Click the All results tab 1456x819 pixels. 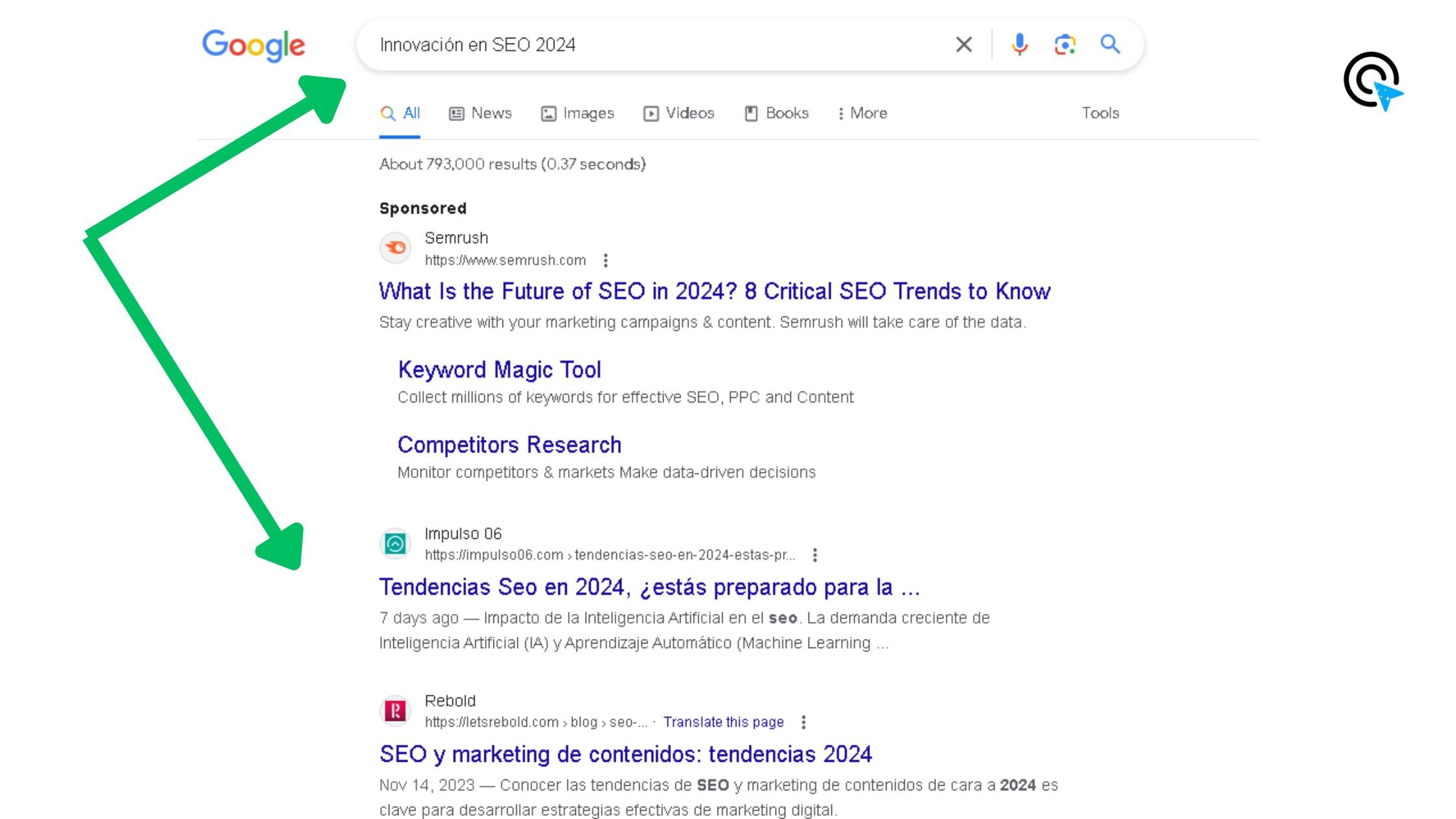tap(401, 113)
